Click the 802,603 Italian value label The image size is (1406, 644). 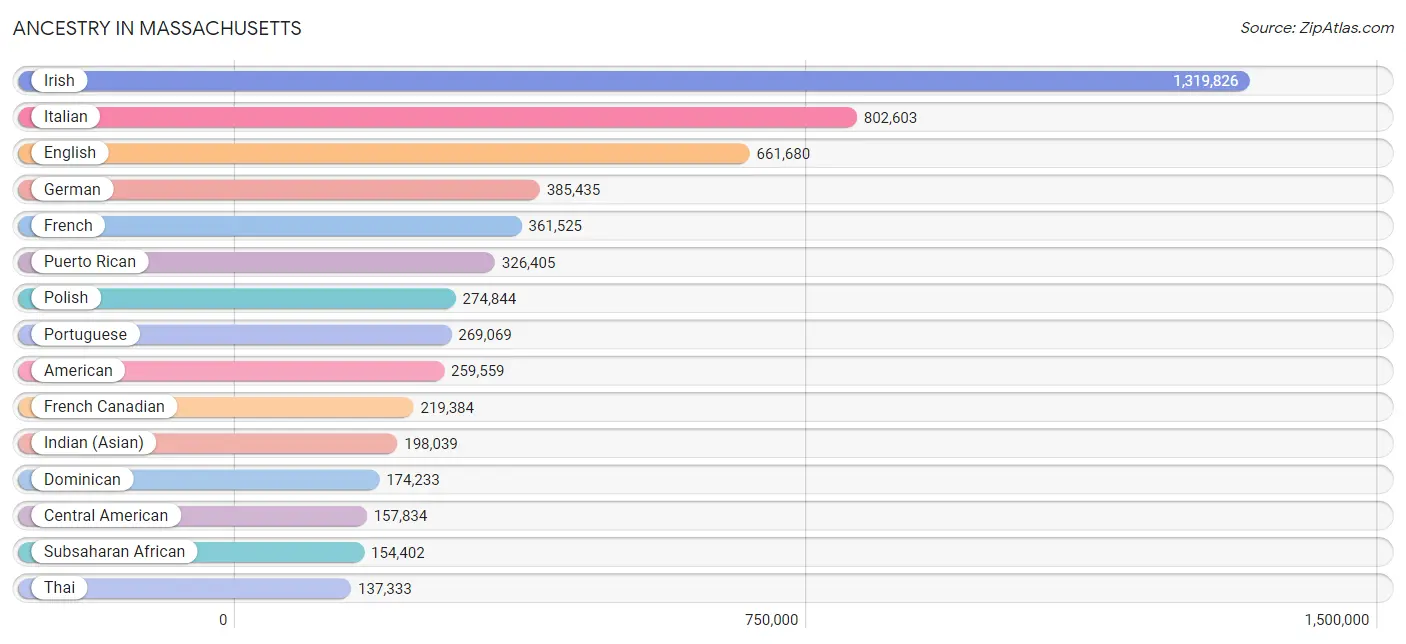890,118
